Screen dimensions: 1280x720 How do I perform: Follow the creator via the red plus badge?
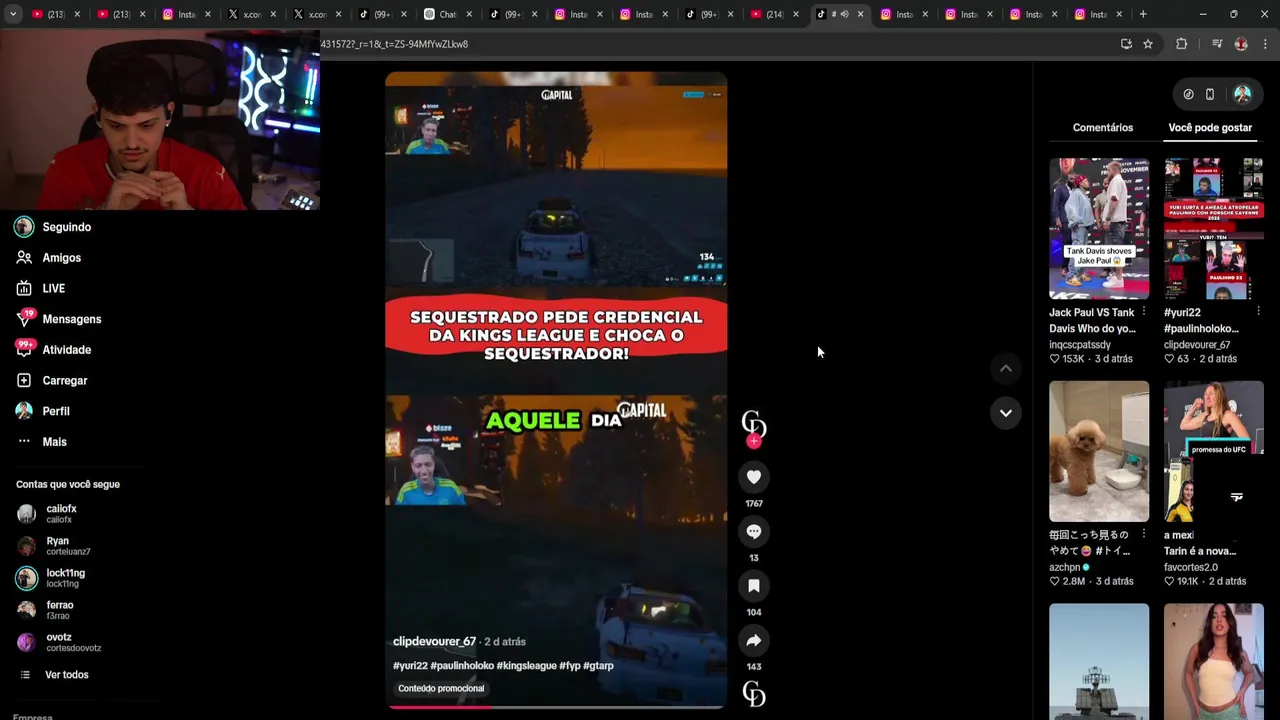(754, 441)
